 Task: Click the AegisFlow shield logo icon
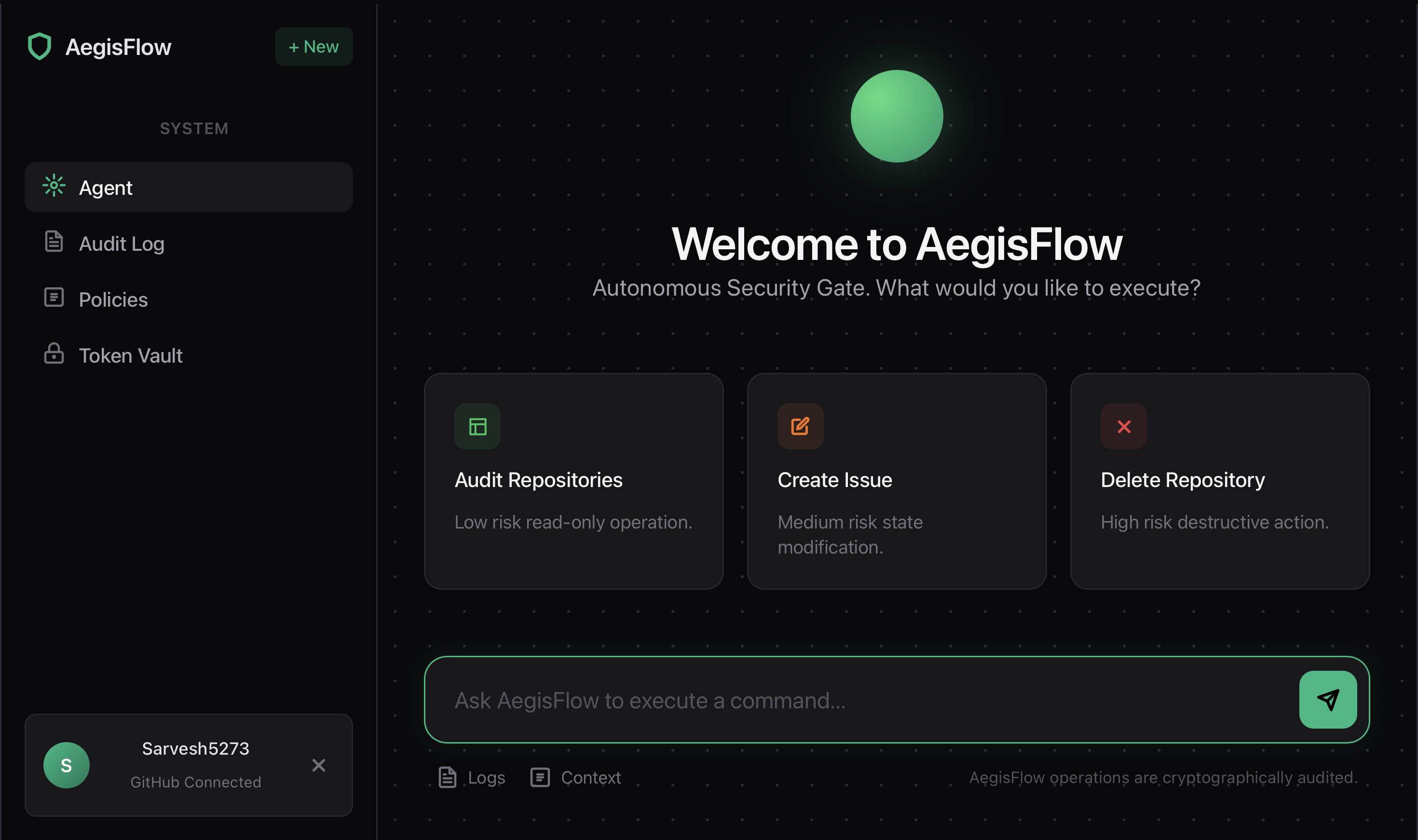click(40, 46)
